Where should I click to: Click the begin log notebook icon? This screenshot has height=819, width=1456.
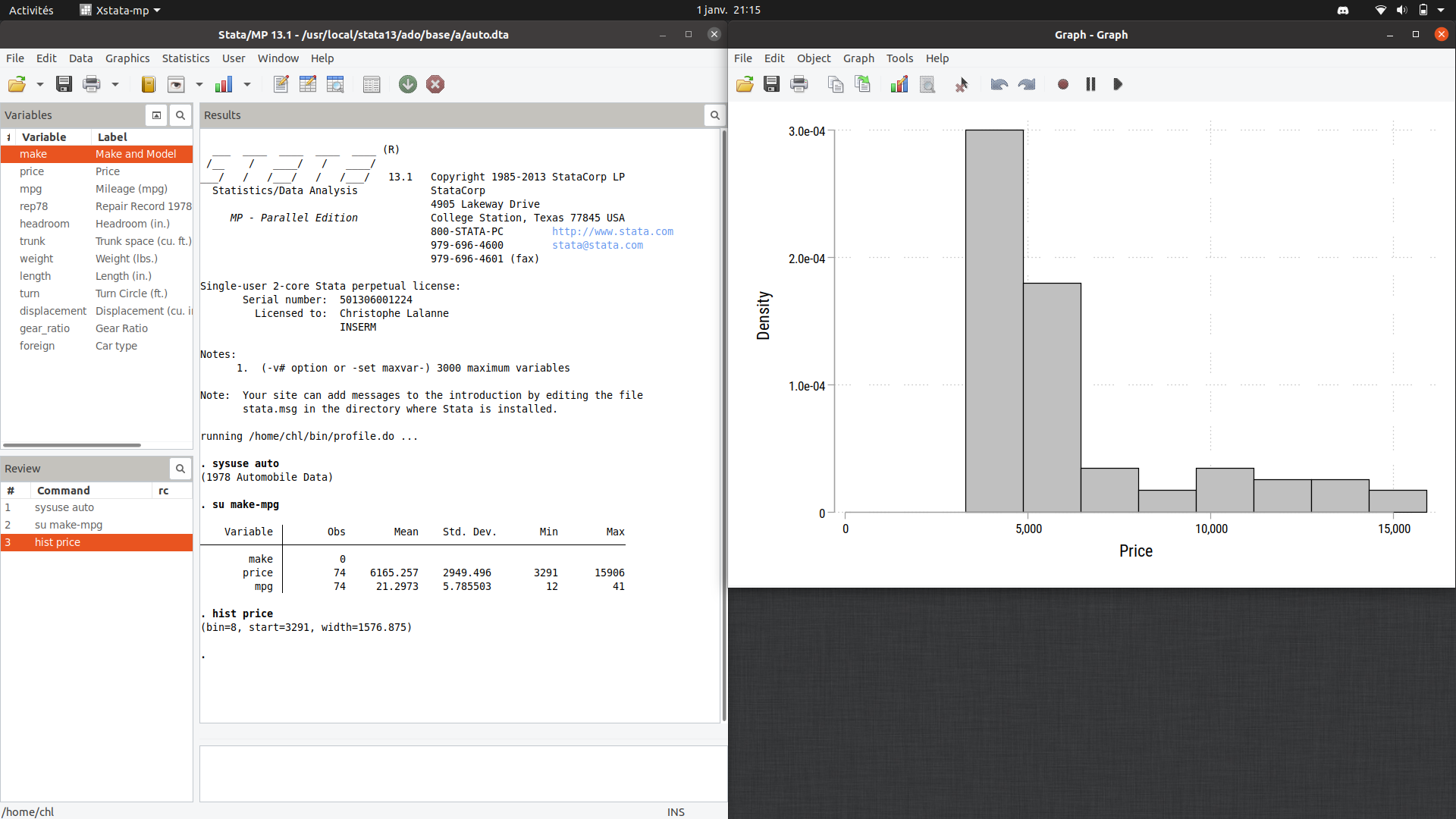point(149,84)
